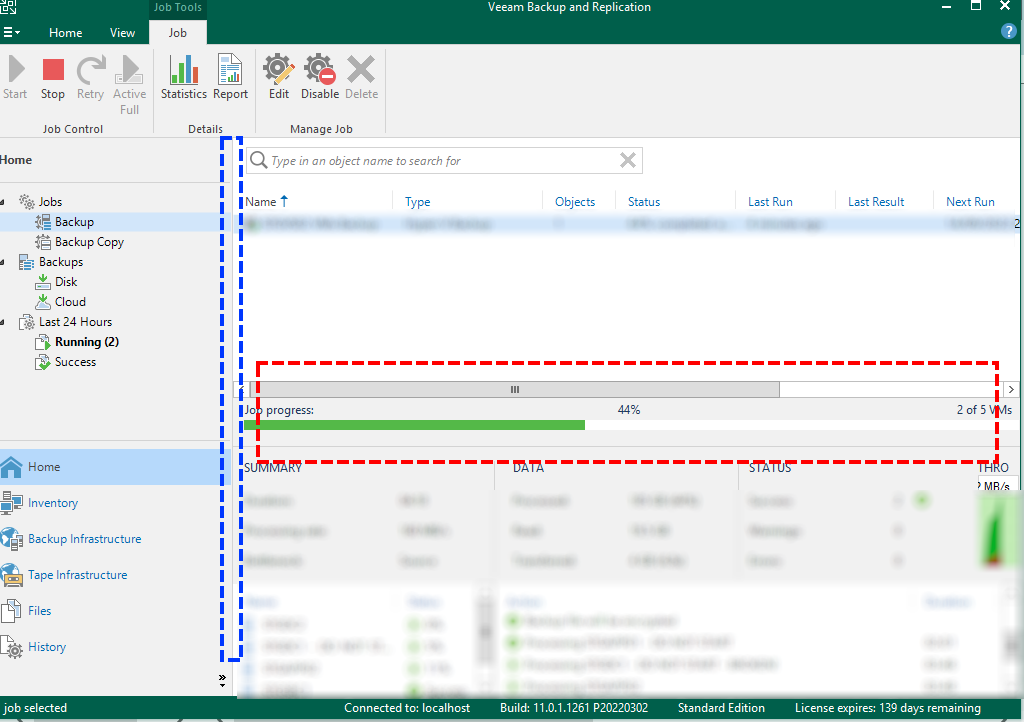
Task: Open Disk backups node
Action: tap(66, 282)
